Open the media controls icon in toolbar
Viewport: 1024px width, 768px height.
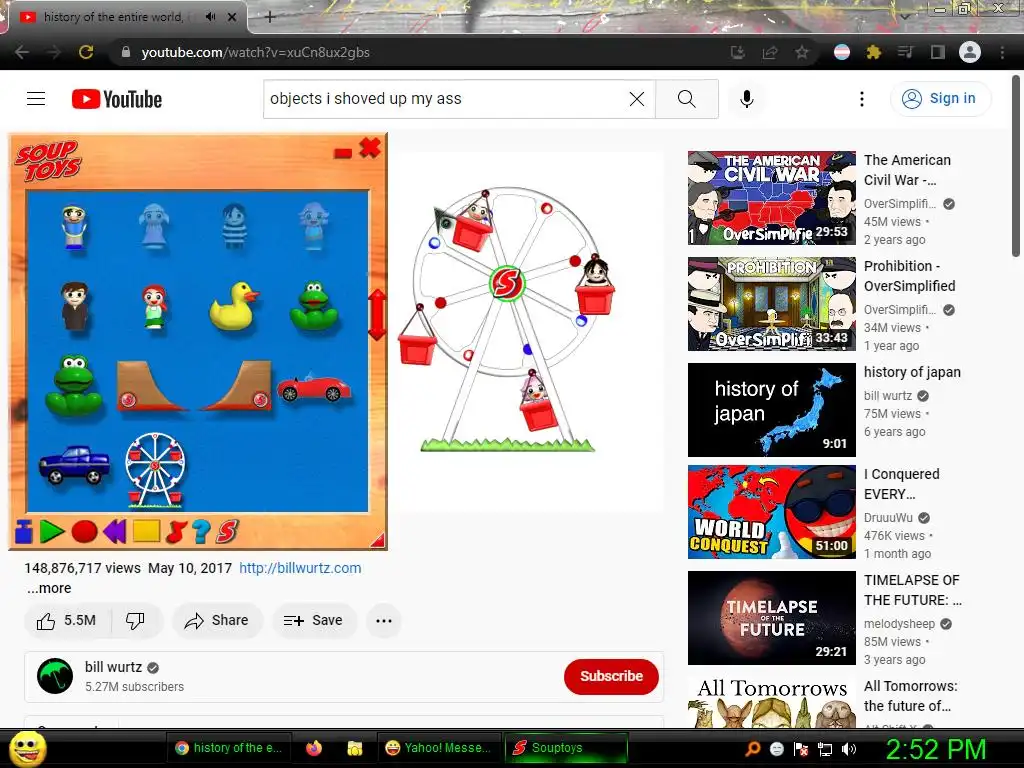905,52
